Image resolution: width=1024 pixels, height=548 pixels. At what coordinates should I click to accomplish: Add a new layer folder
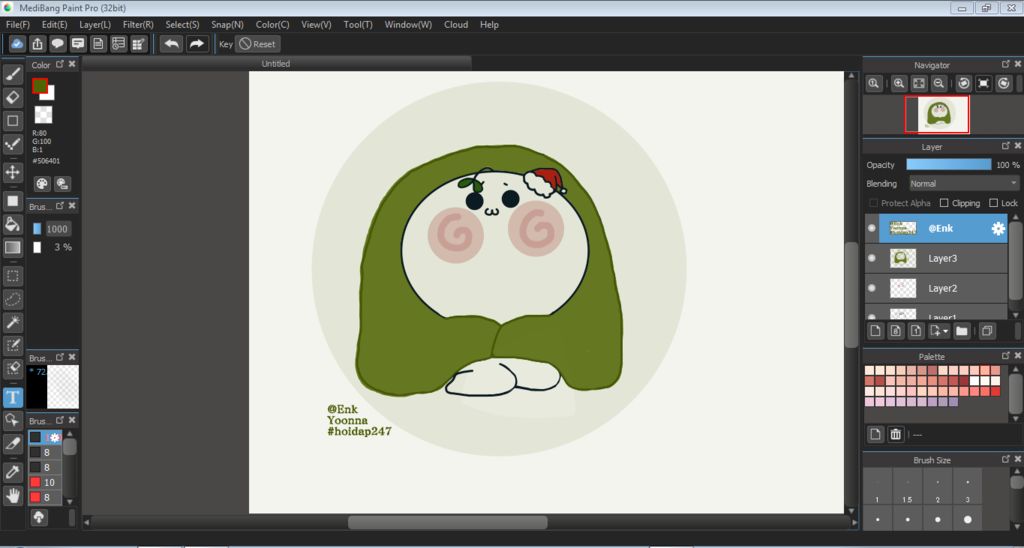point(961,331)
